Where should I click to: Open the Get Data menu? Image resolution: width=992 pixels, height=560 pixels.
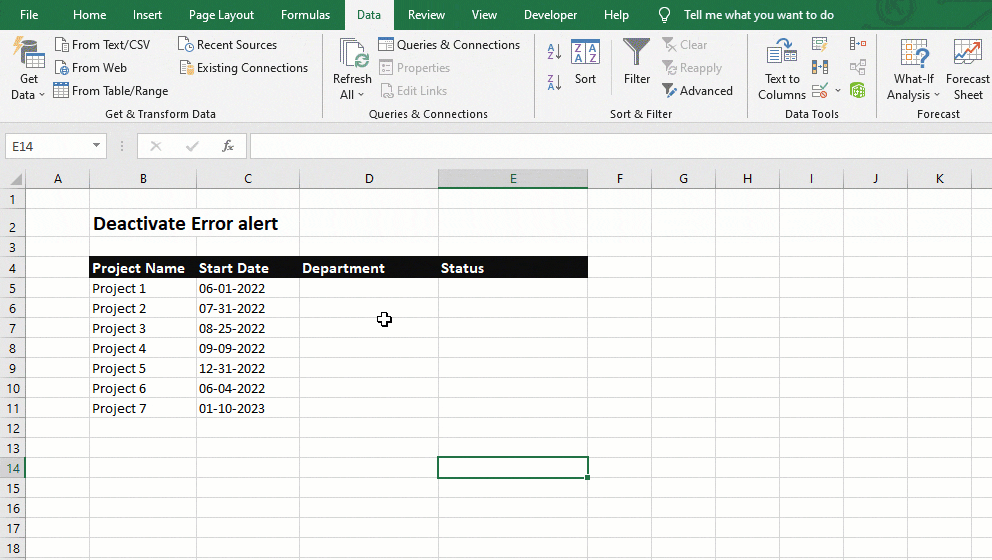coord(28,70)
